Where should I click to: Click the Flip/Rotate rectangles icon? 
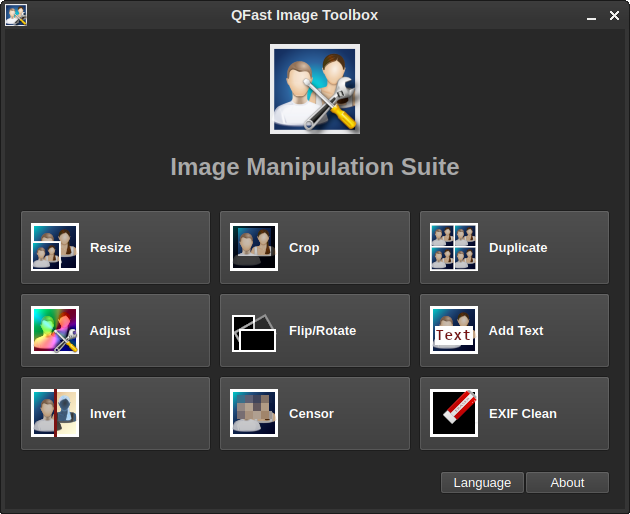(x=254, y=331)
